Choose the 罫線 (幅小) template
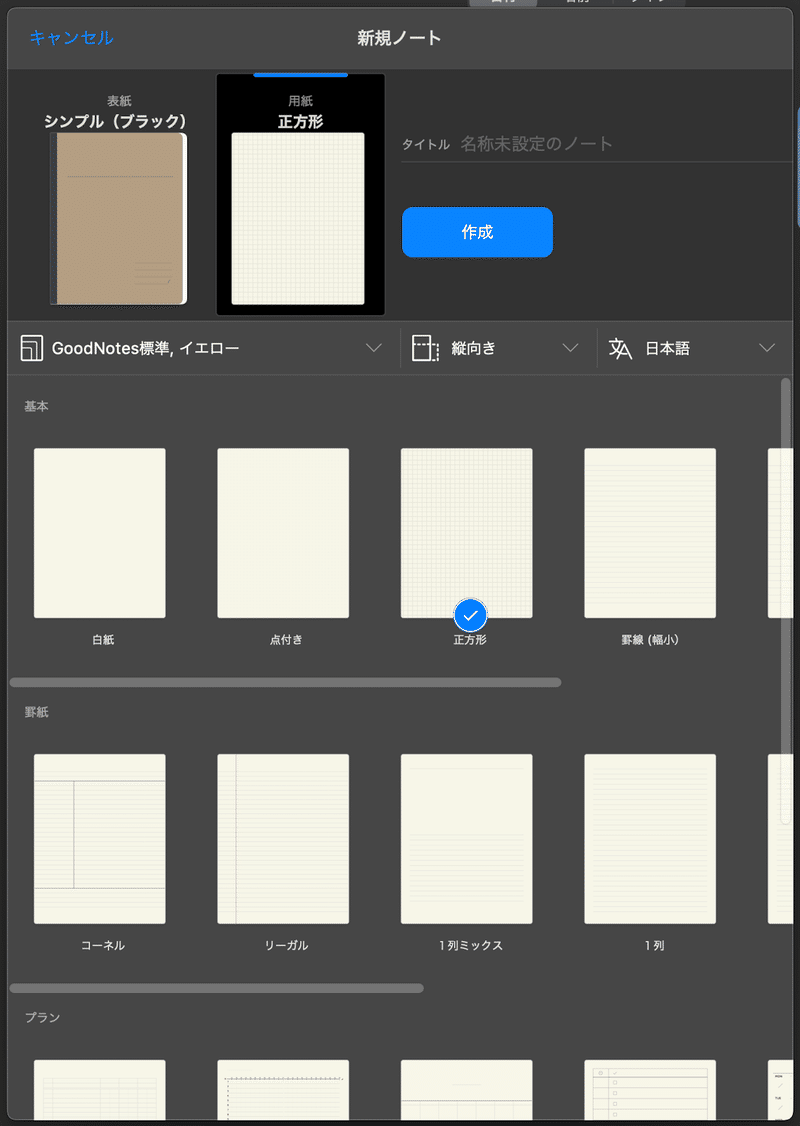 click(x=650, y=533)
